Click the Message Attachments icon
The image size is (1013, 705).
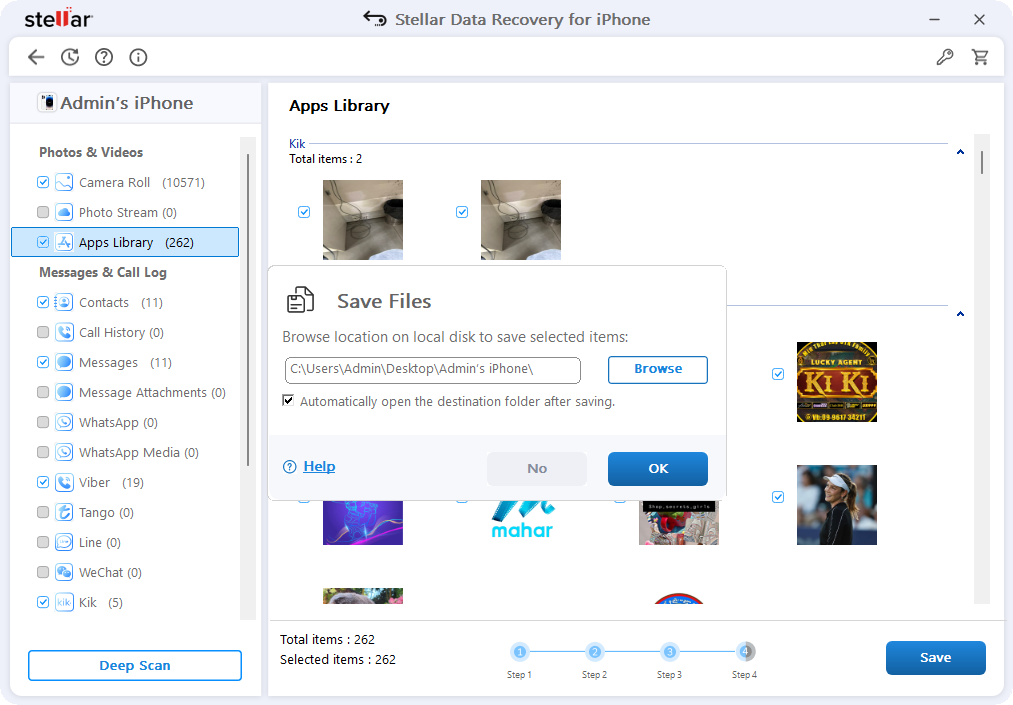click(x=64, y=392)
